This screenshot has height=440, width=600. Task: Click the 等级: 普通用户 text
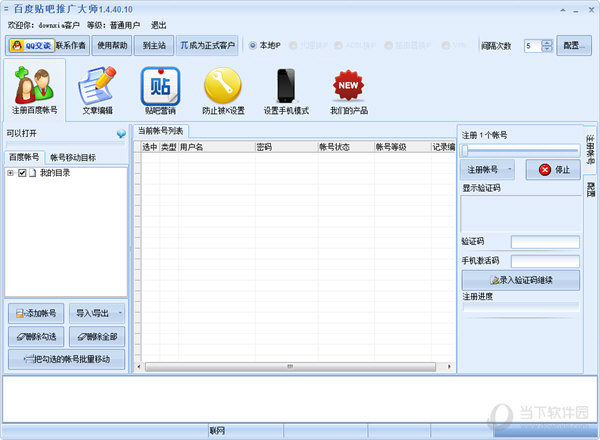(x=113, y=25)
